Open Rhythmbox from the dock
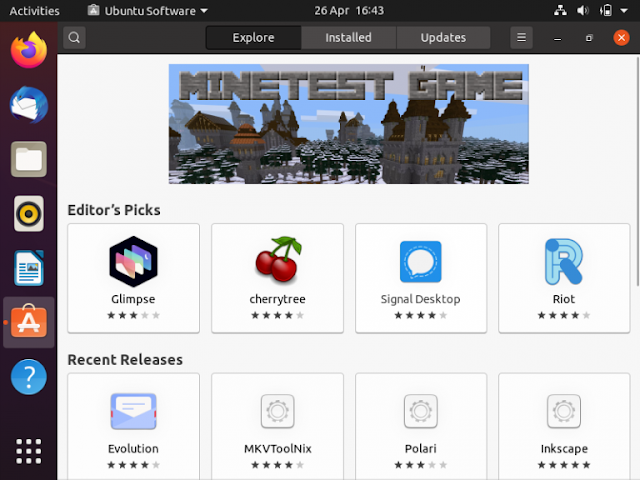The image size is (640, 480). (29, 213)
